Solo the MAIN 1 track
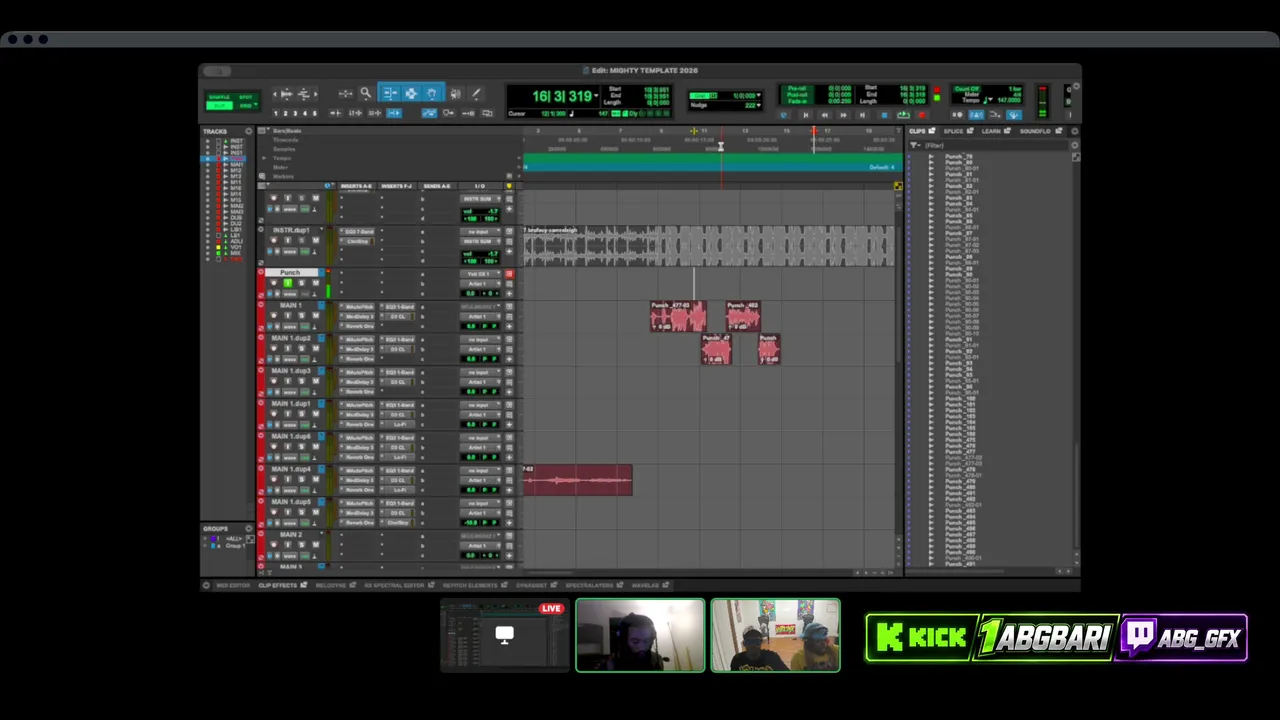The height and width of the screenshot is (720, 1280). [x=302, y=316]
